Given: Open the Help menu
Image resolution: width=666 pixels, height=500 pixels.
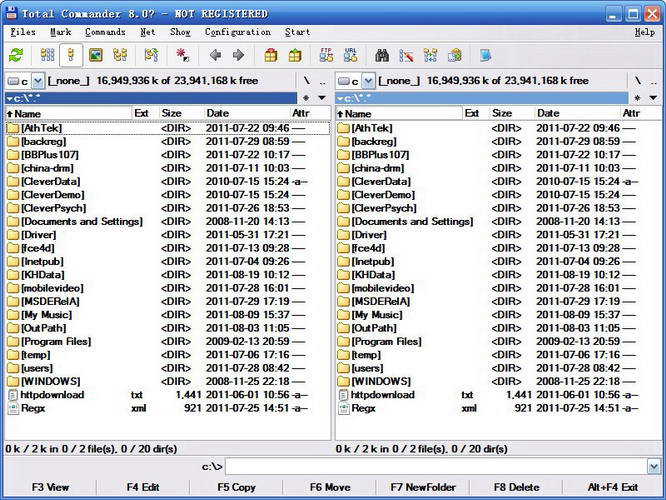Looking at the screenshot, I should point(644,32).
